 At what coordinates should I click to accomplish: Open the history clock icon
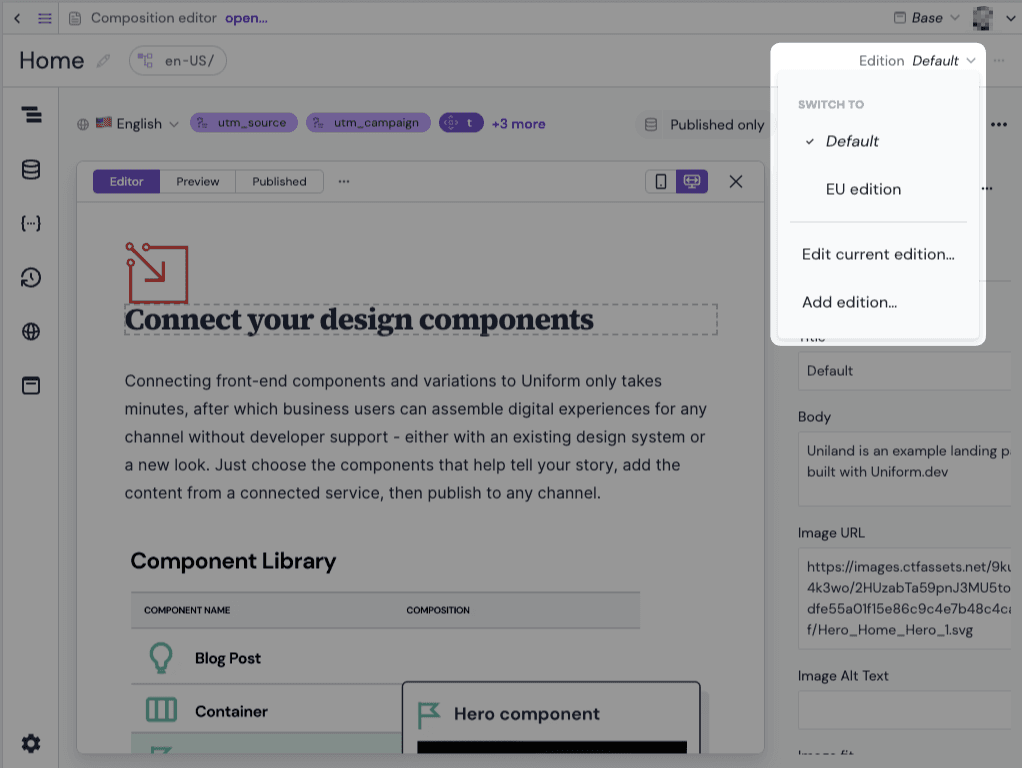pos(31,278)
